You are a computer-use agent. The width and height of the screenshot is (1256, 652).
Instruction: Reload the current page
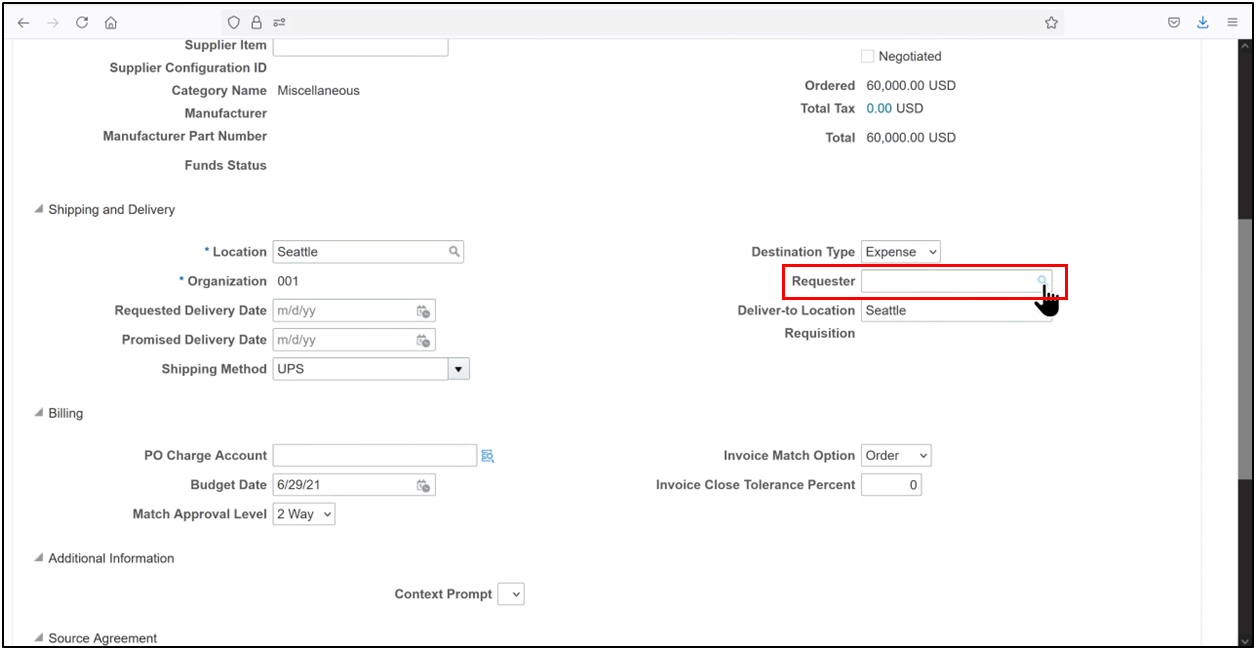point(81,22)
